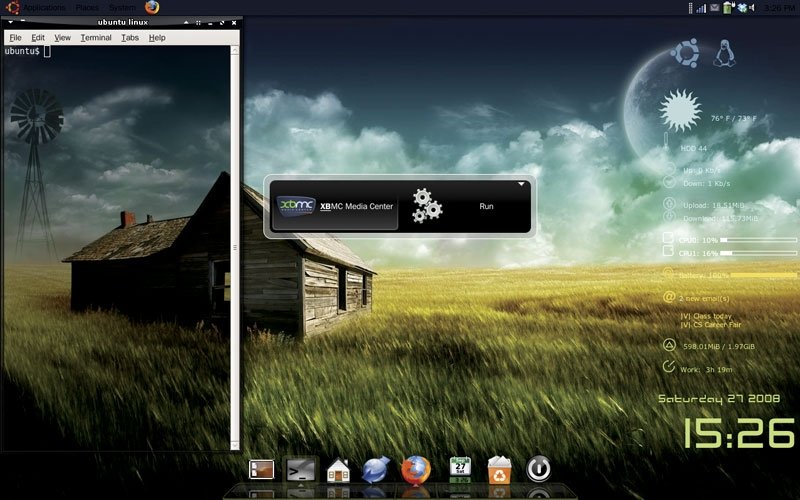
Task: Click terminal scrollbar down arrow
Action: click(x=235, y=445)
